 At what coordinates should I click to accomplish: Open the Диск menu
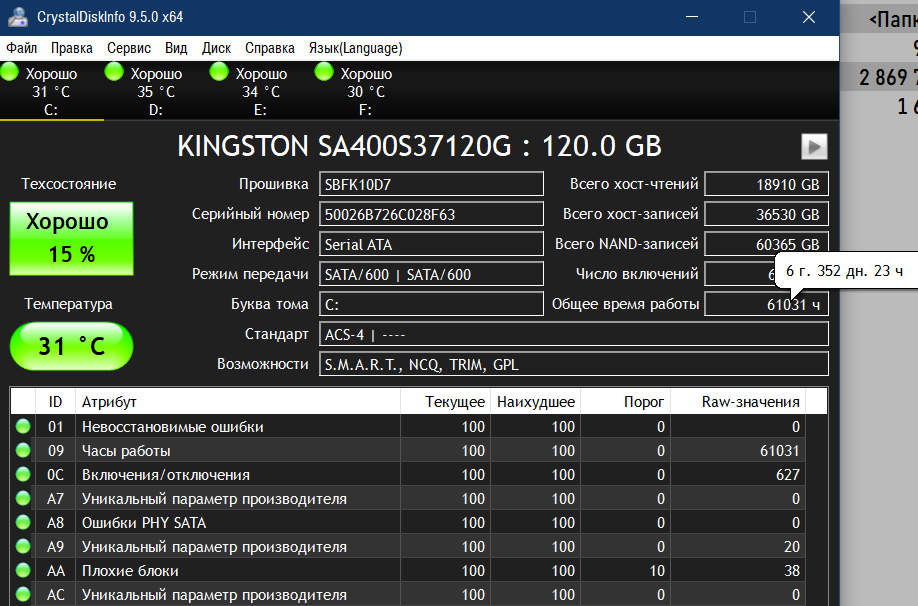(217, 48)
